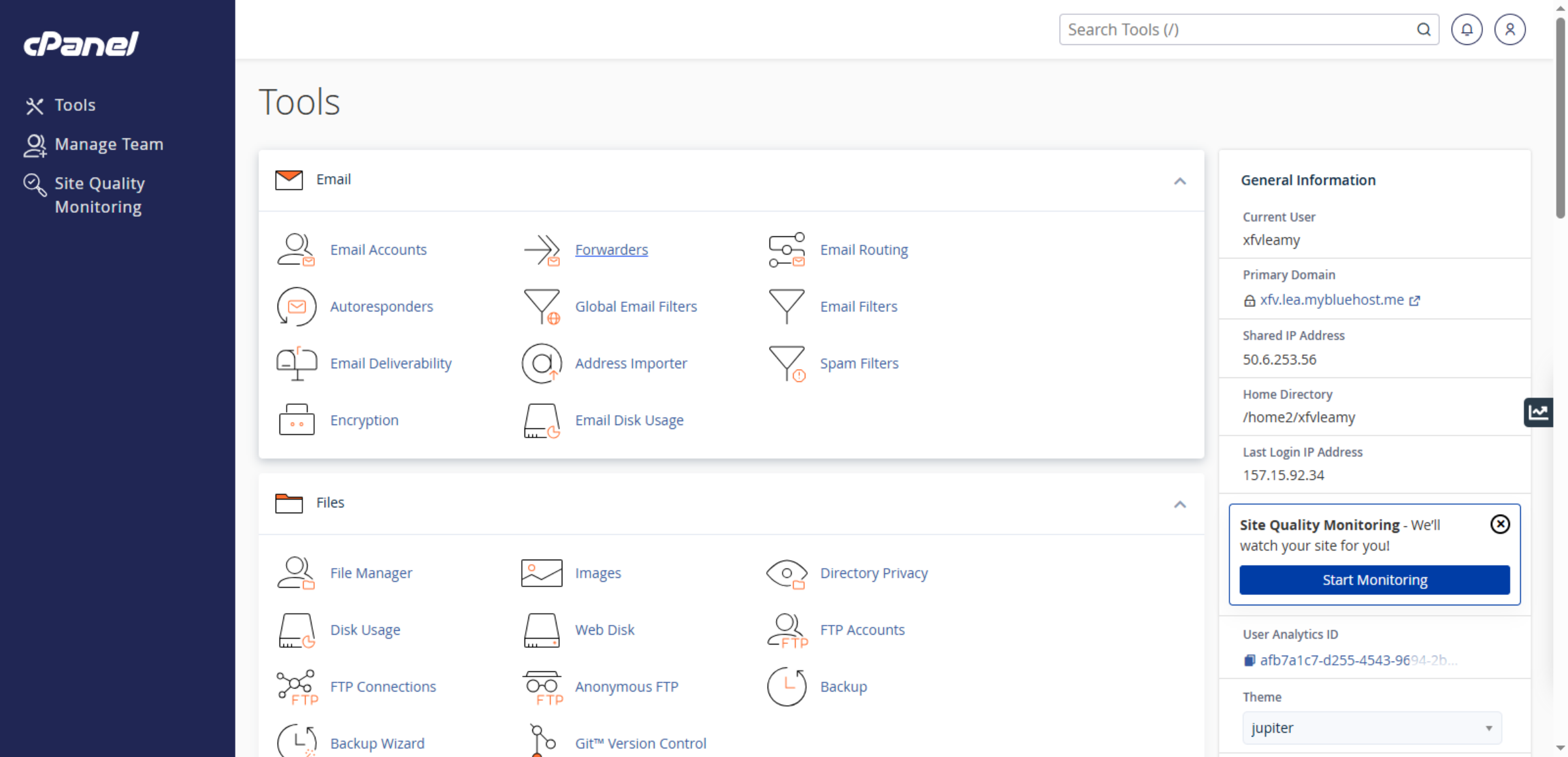Image resolution: width=1568 pixels, height=757 pixels.
Task: Open the Theme dropdown showing jupiter
Action: click(1372, 728)
